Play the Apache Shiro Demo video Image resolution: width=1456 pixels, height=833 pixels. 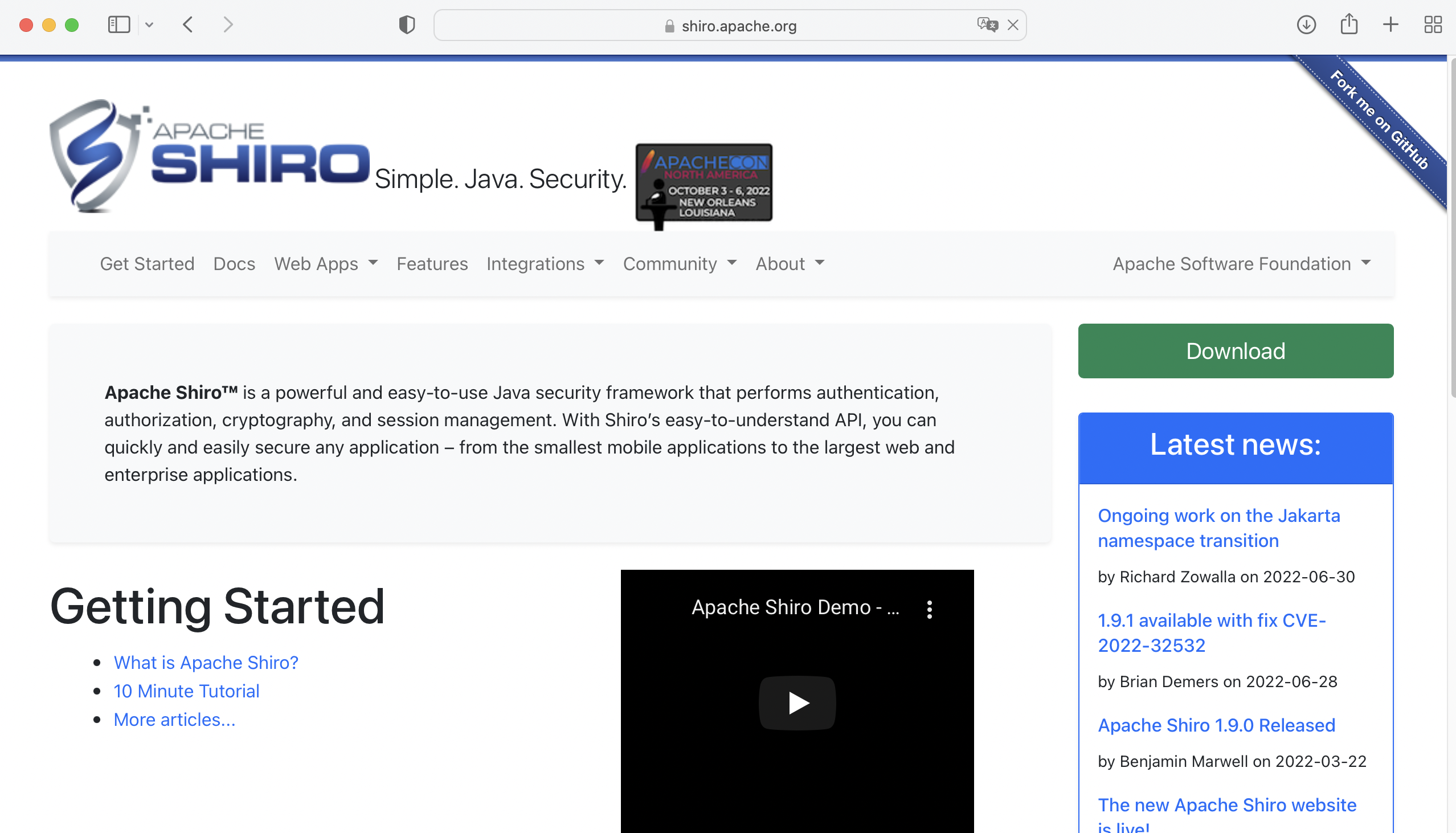pos(797,703)
